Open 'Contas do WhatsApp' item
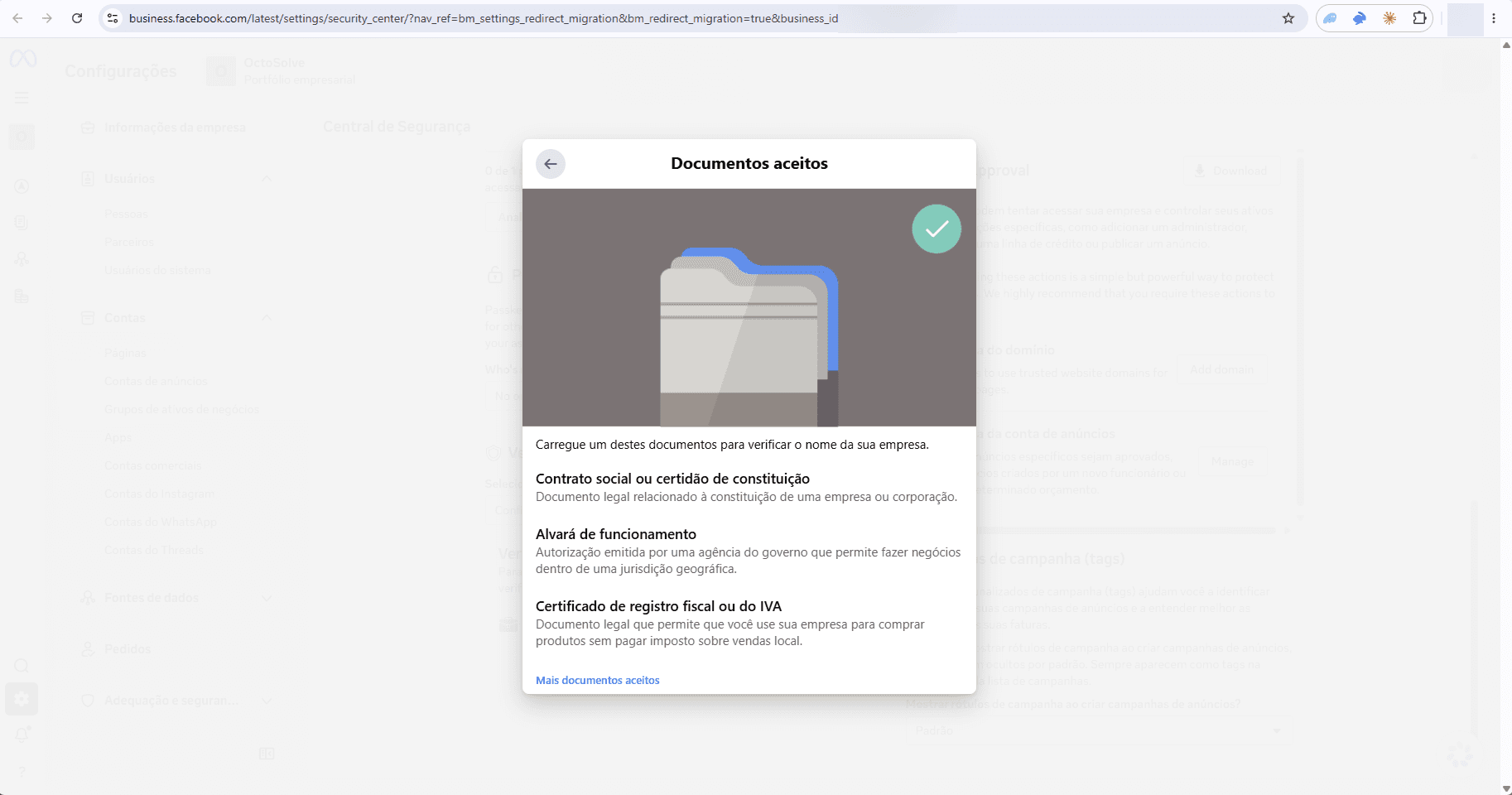Screen dimensions: 1512x795 click(160, 523)
